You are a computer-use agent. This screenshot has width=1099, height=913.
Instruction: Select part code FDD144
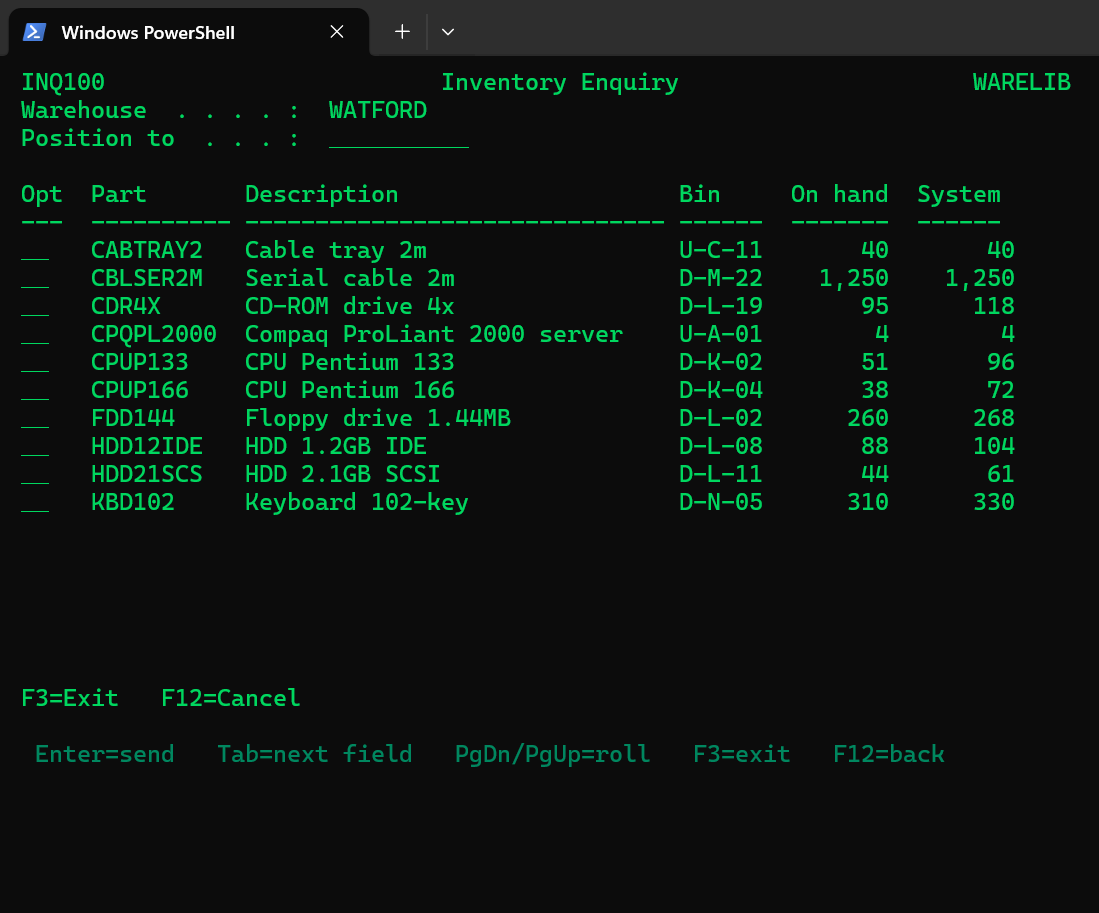click(x=132, y=418)
